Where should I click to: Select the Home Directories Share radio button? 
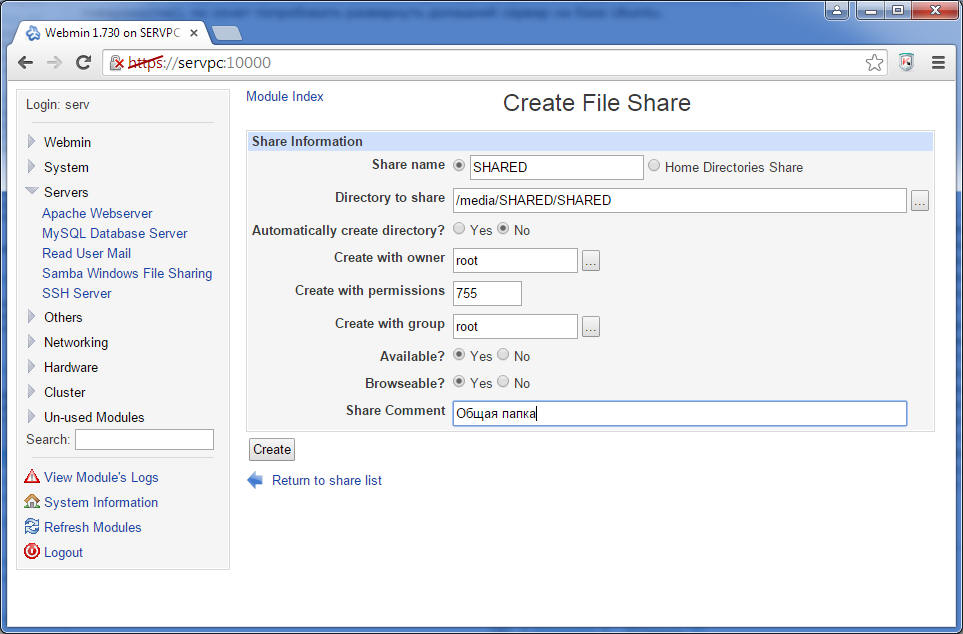tap(654, 166)
